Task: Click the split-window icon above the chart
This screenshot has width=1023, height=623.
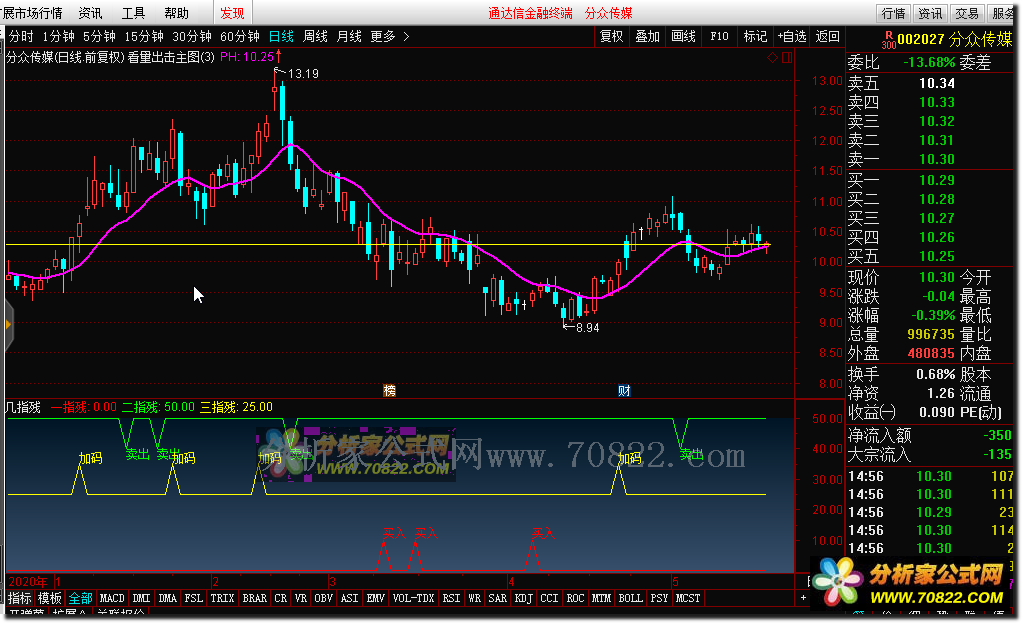Action: click(x=787, y=57)
